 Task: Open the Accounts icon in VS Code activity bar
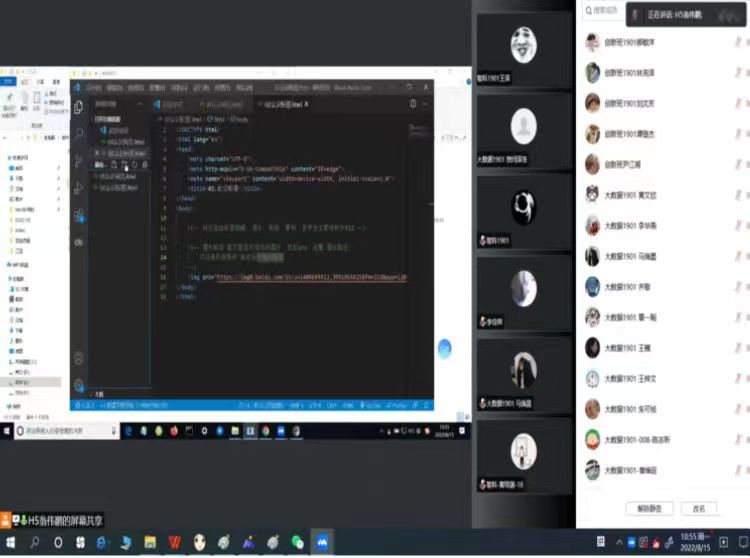pyautogui.click(x=78, y=358)
